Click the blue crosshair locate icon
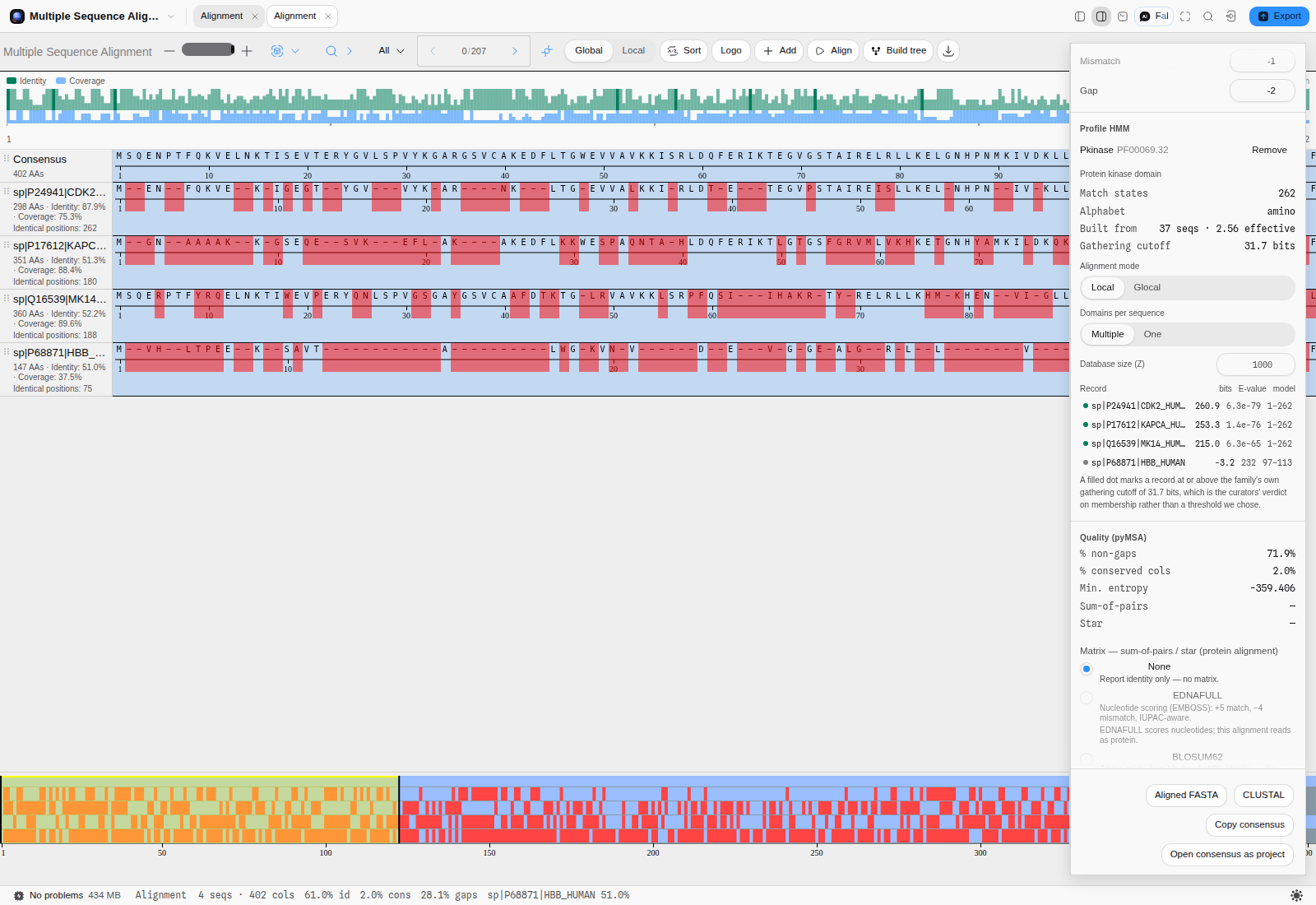1316x905 pixels. (x=547, y=51)
